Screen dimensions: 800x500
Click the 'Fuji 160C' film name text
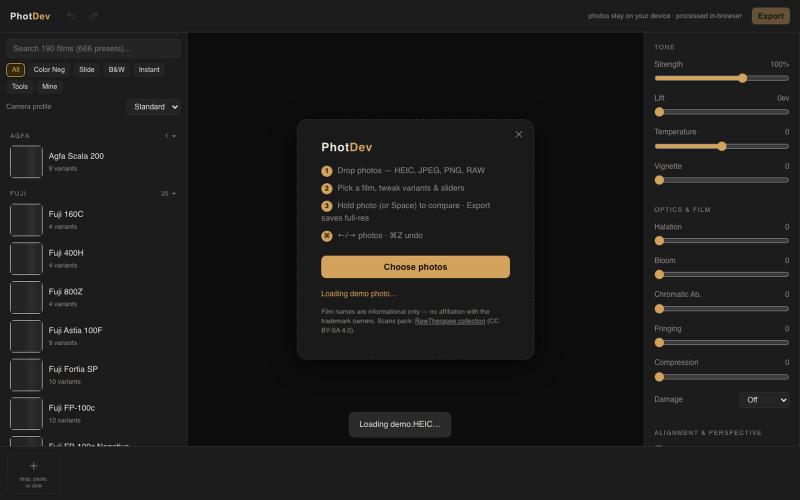point(66,214)
